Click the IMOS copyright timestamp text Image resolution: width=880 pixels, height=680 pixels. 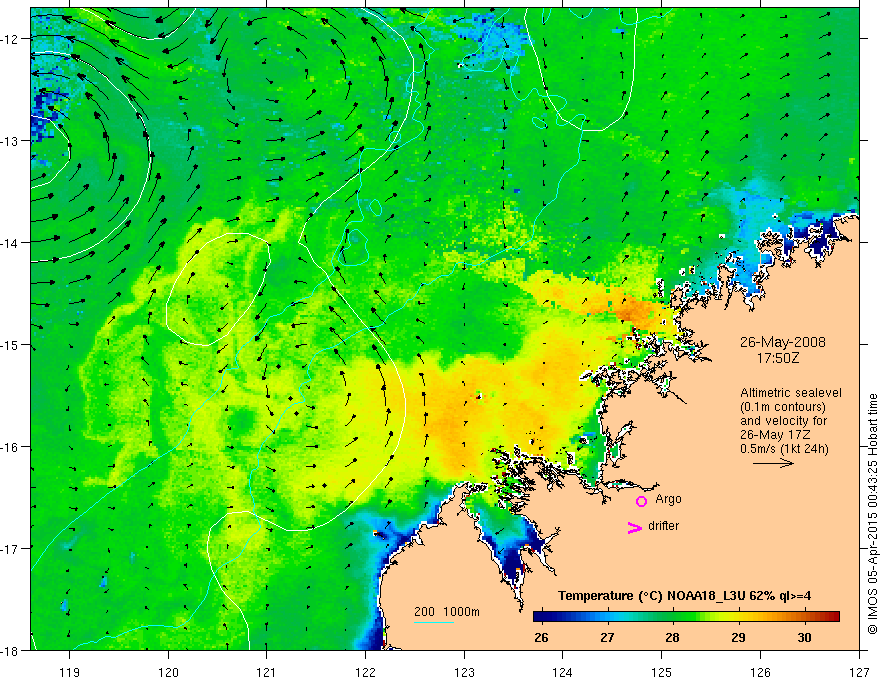coord(872,514)
